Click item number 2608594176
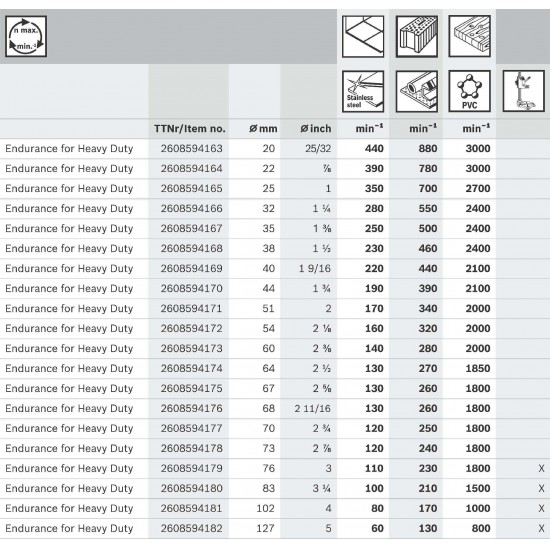 (192, 408)
